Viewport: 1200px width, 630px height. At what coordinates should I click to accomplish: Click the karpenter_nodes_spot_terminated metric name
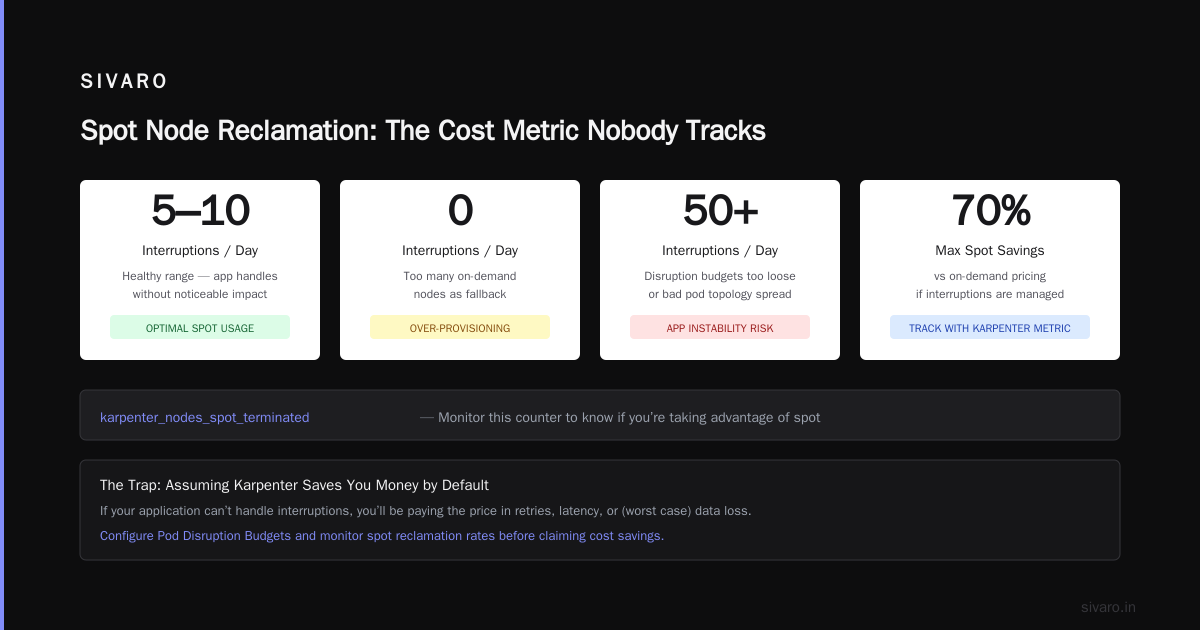(205, 417)
